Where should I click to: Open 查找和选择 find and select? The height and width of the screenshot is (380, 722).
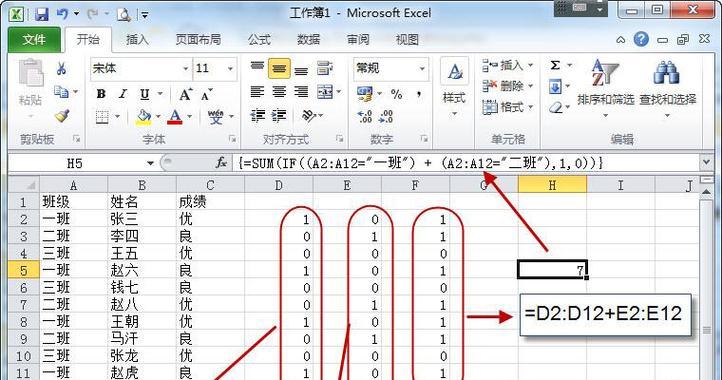[x=667, y=88]
